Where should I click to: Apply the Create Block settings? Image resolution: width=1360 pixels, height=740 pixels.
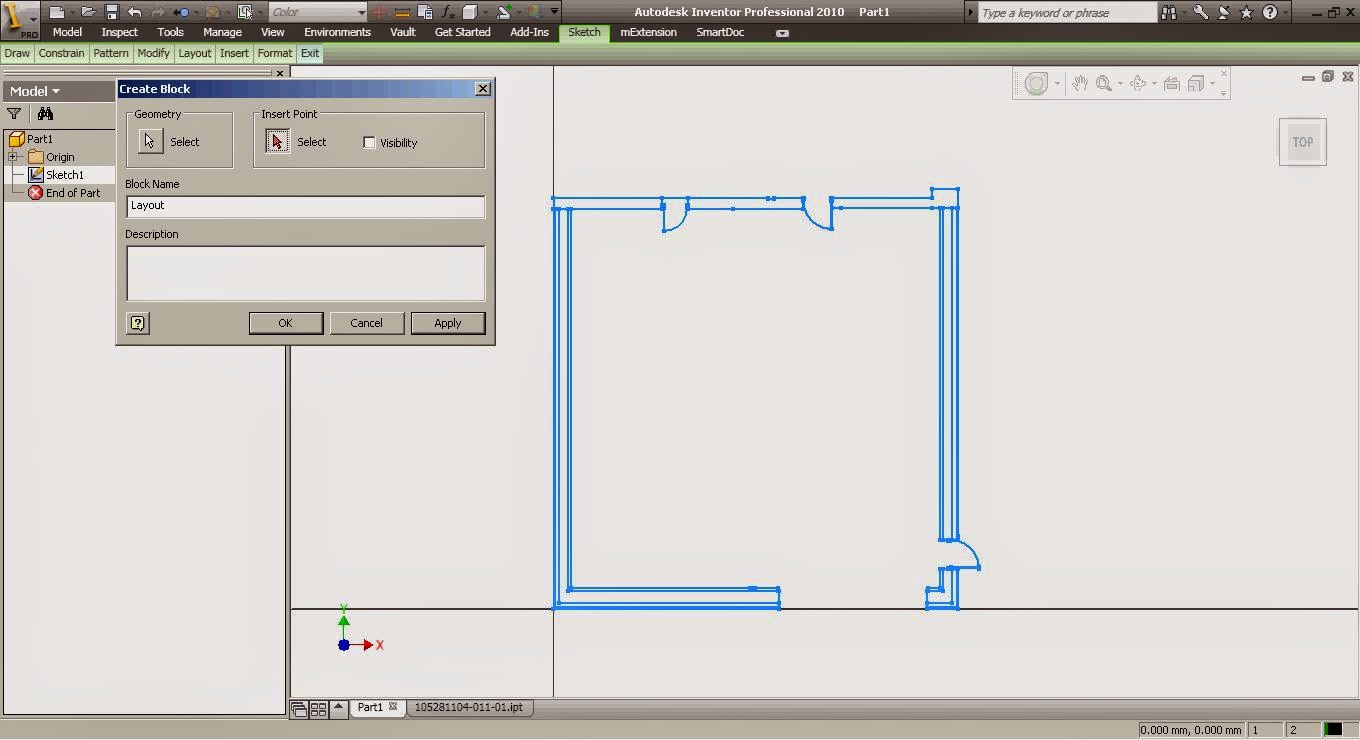[447, 323]
